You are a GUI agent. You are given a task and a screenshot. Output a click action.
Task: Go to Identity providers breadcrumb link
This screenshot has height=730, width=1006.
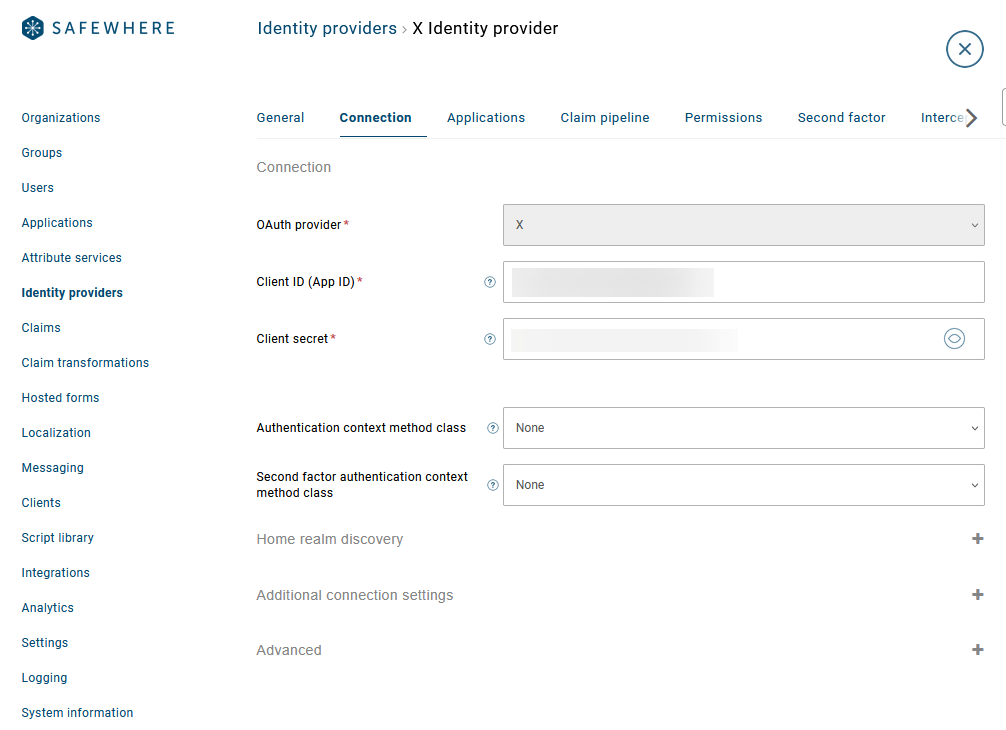(x=327, y=29)
